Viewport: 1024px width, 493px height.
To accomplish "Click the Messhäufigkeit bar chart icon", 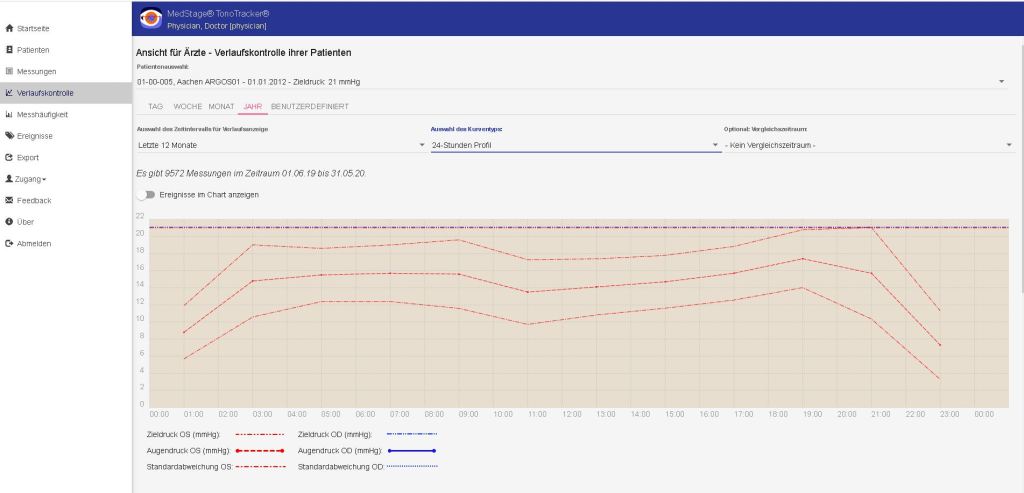I will tap(9, 114).
